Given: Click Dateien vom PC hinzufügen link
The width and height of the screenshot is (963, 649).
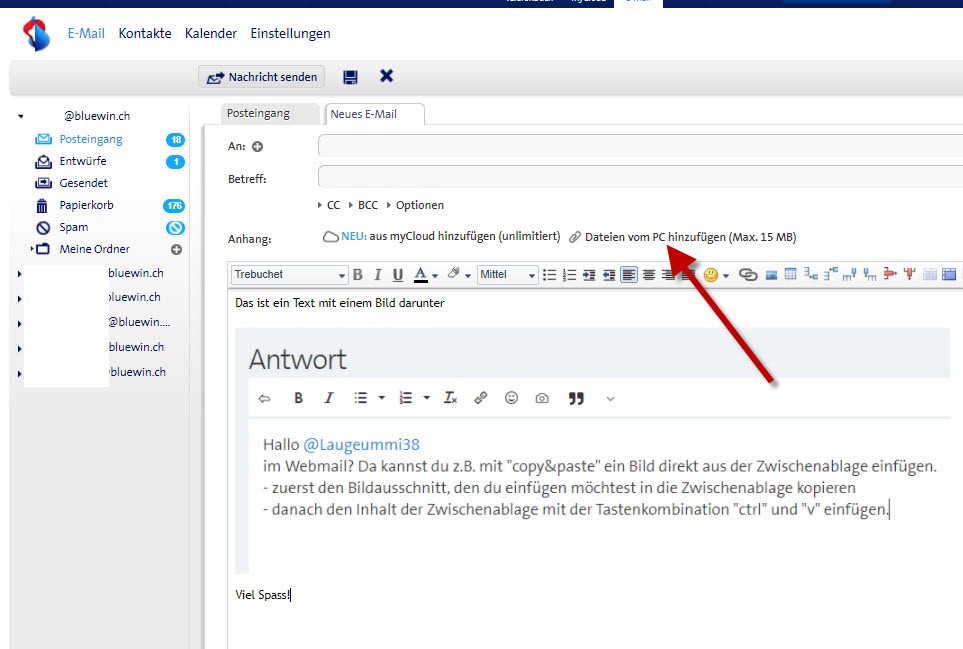Looking at the screenshot, I should coord(689,237).
